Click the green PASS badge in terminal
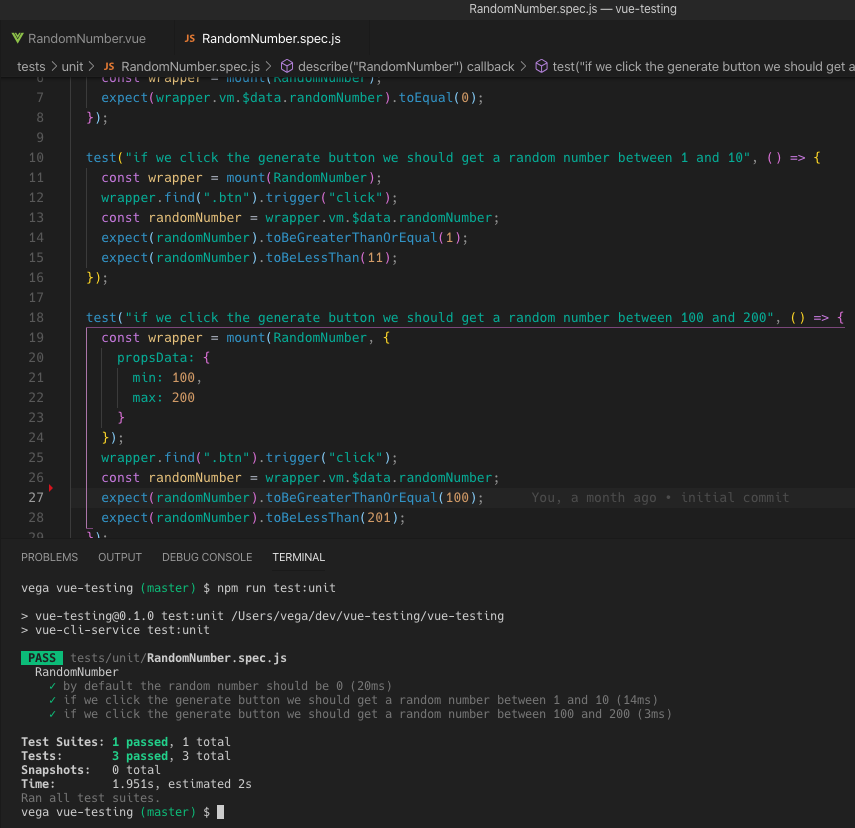The height and width of the screenshot is (828, 855). 41,658
